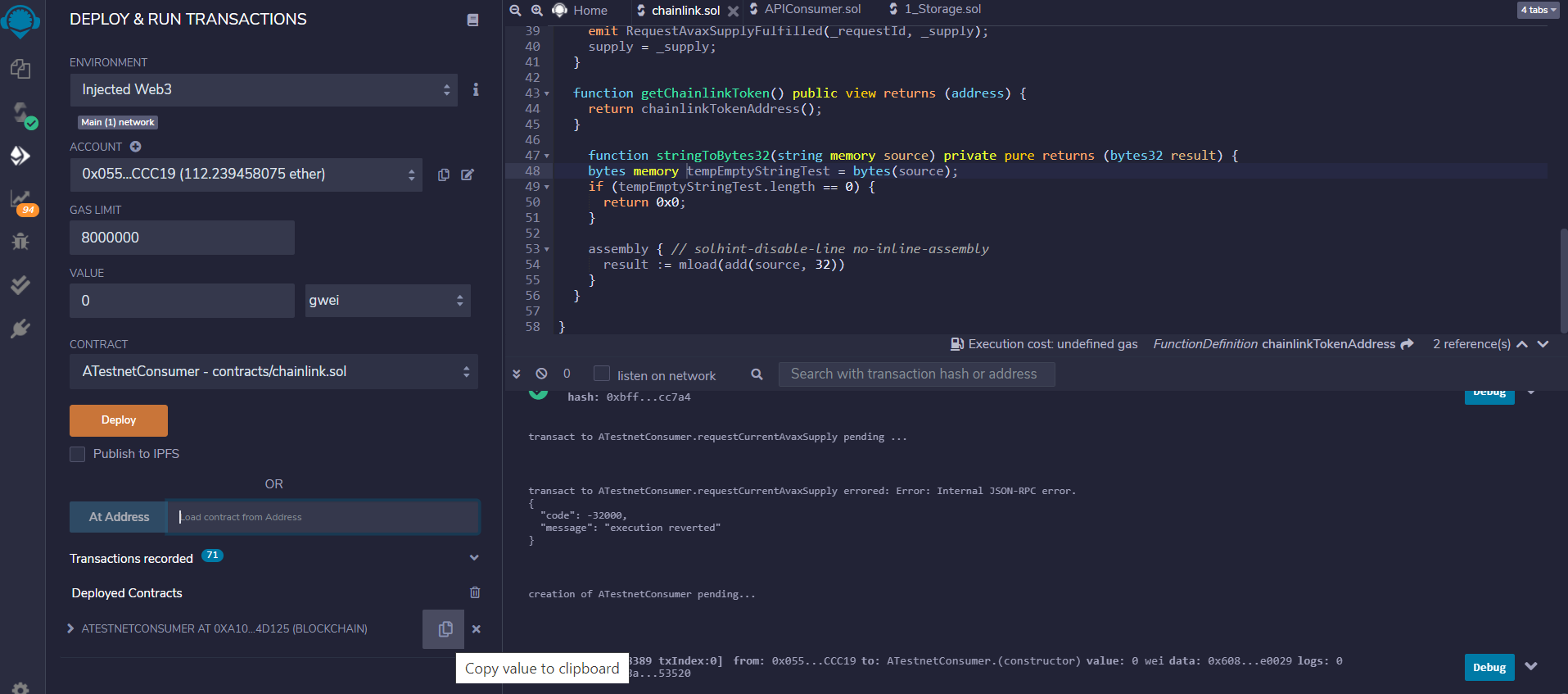Copy the account address to clipboard

tap(444, 175)
